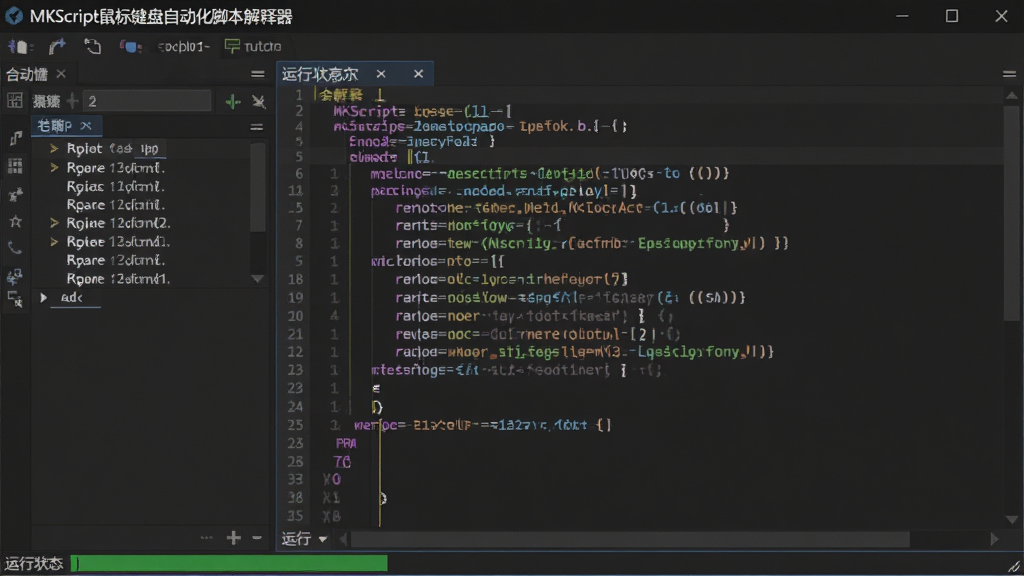Click the tree list scroll-down arrow
Image resolution: width=1024 pixels, height=576 pixels.
tap(258, 279)
